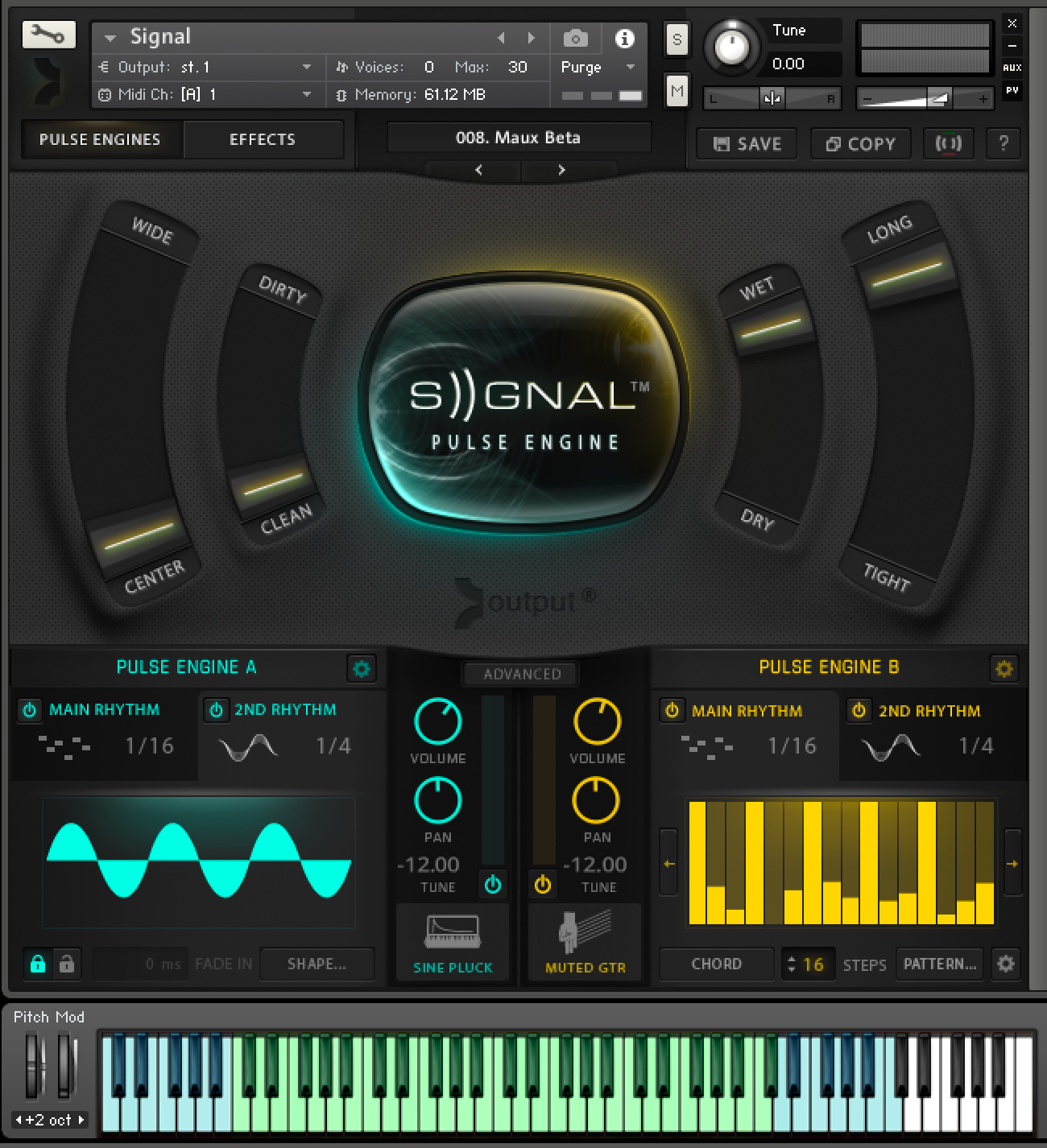The height and width of the screenshot is (1148, 1047).
Task: Click the MIDI learn icon near help button
Action: pos(949,143)
